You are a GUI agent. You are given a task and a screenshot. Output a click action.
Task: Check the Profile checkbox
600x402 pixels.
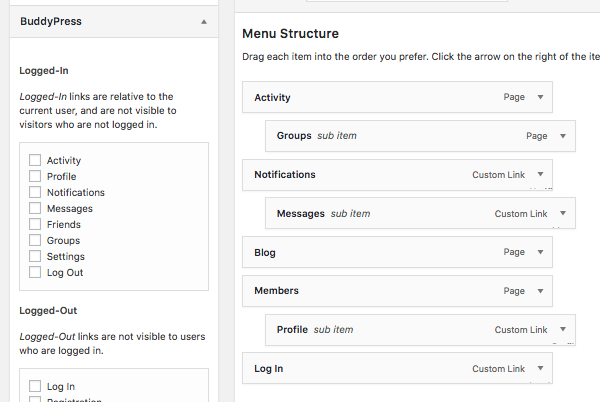tap(35, 176)
